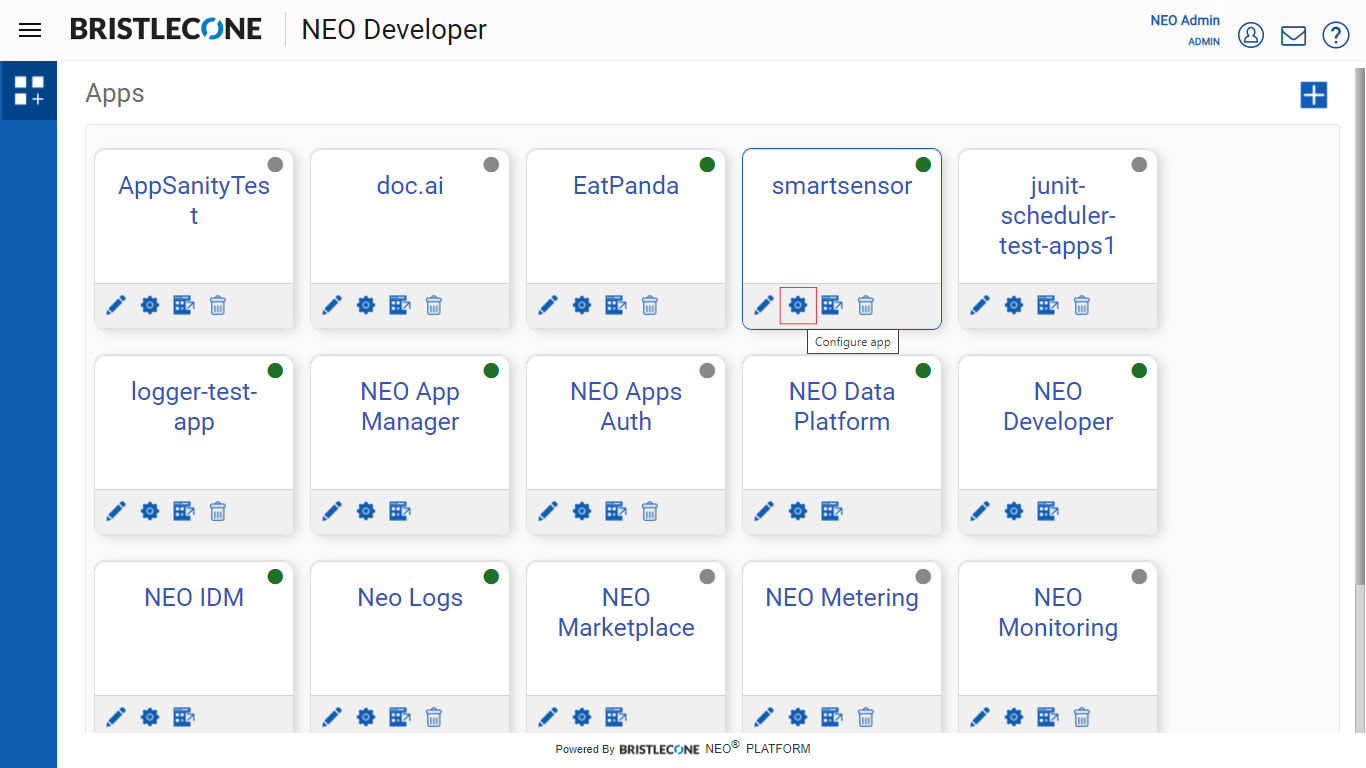Configure the Neo Logs app via gear icon
Screen dimensions: 1366x768
point(366,717)
